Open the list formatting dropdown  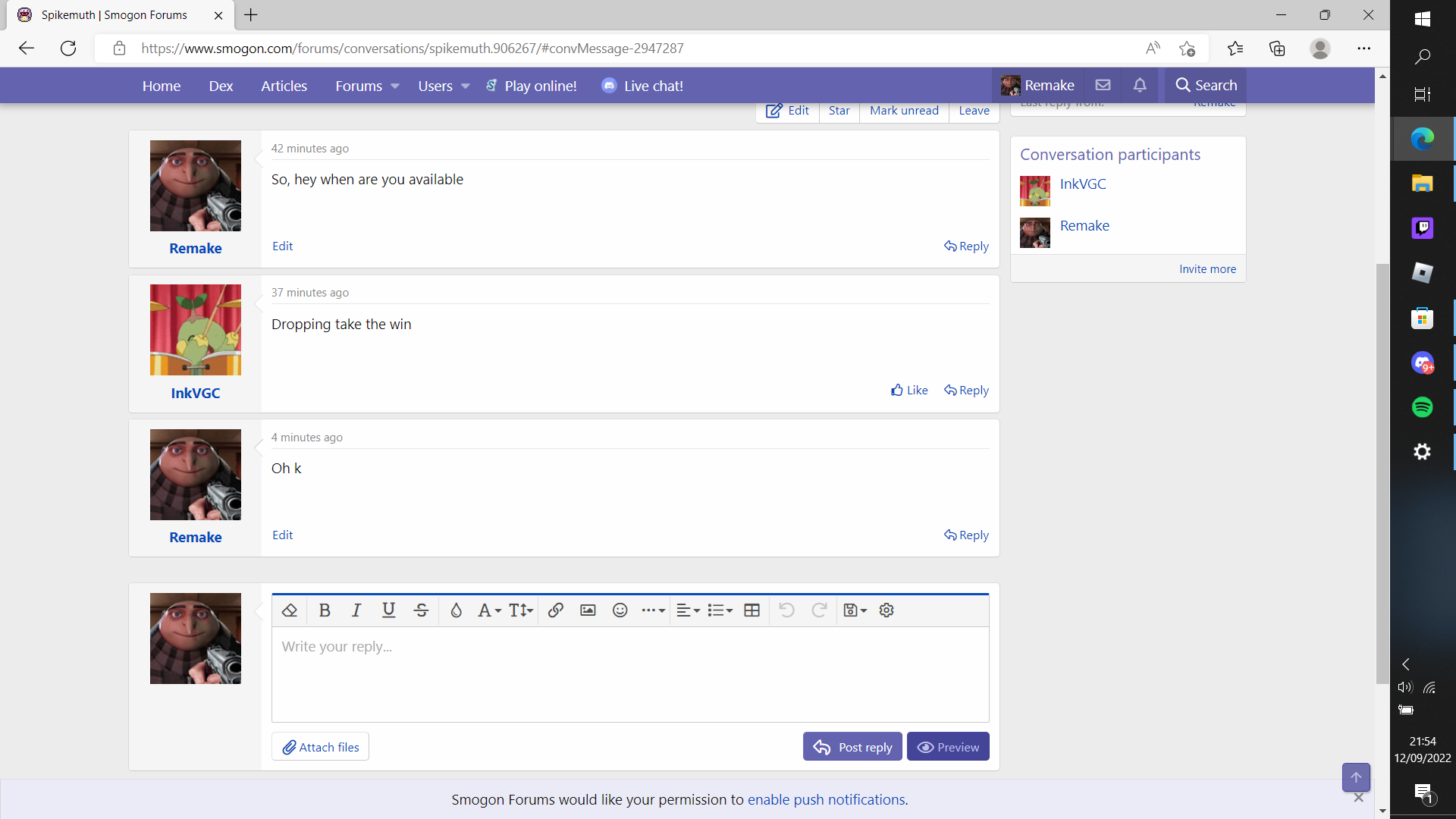(x=720, y=610)
